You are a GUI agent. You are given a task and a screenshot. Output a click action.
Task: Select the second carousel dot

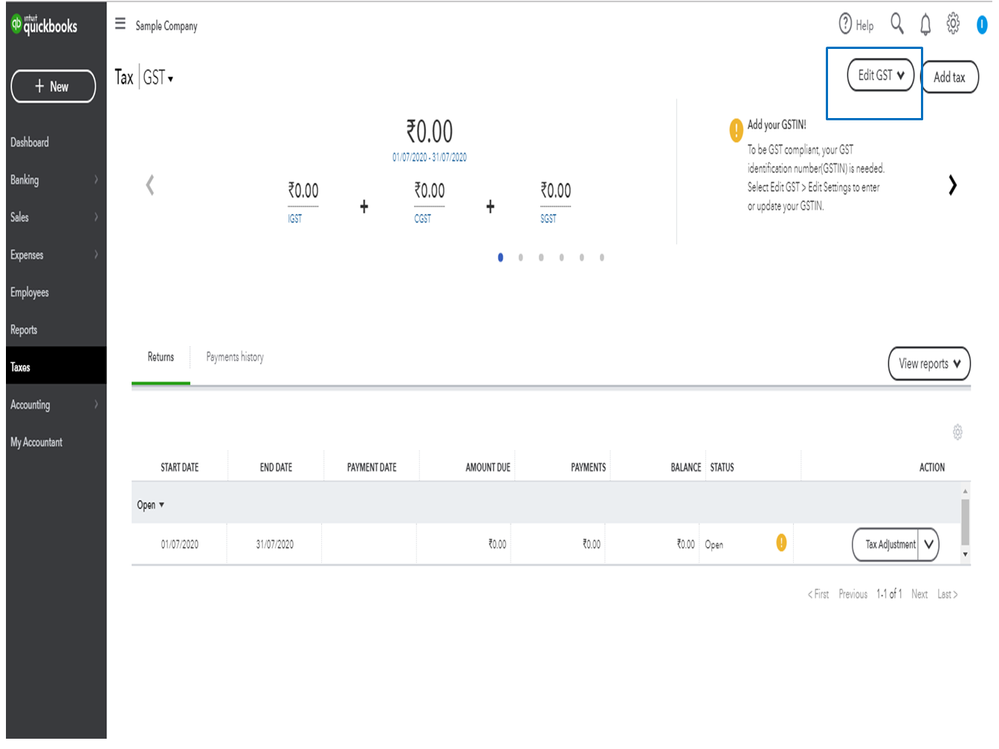[x=521, y=257]
